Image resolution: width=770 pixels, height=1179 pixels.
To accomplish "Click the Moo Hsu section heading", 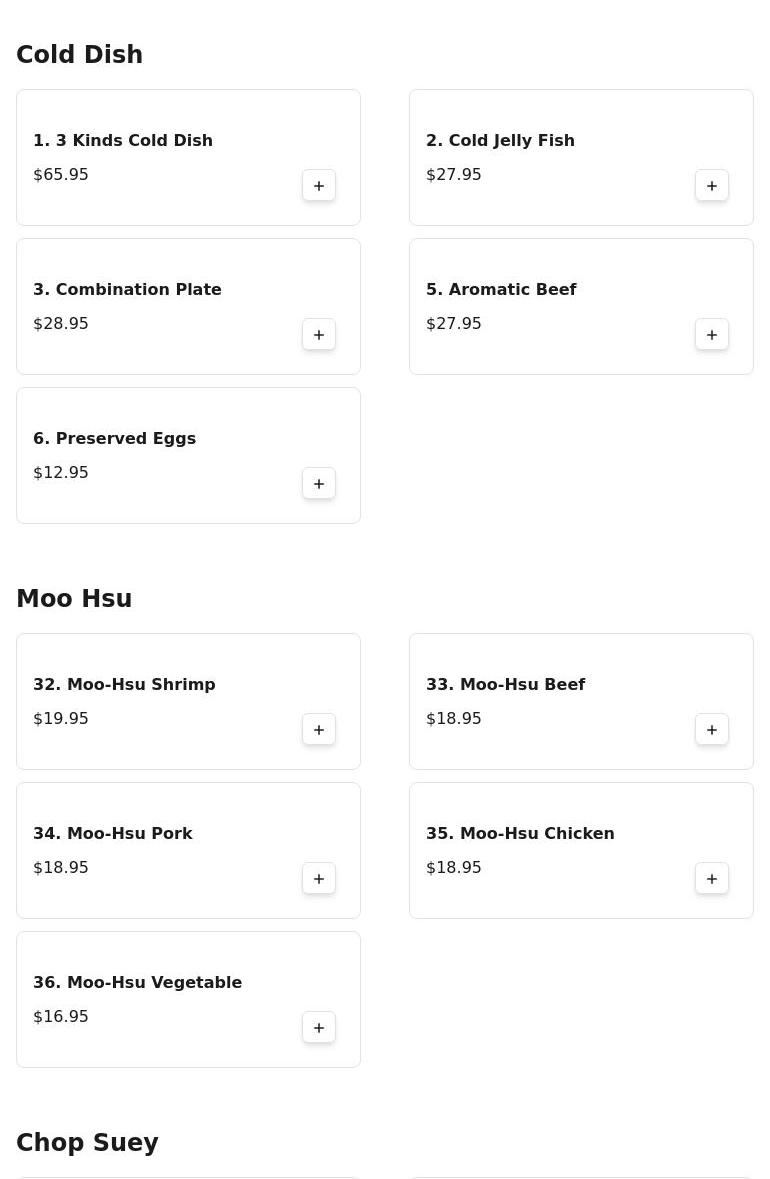I will pyautogui.click(x=74, y=599).
